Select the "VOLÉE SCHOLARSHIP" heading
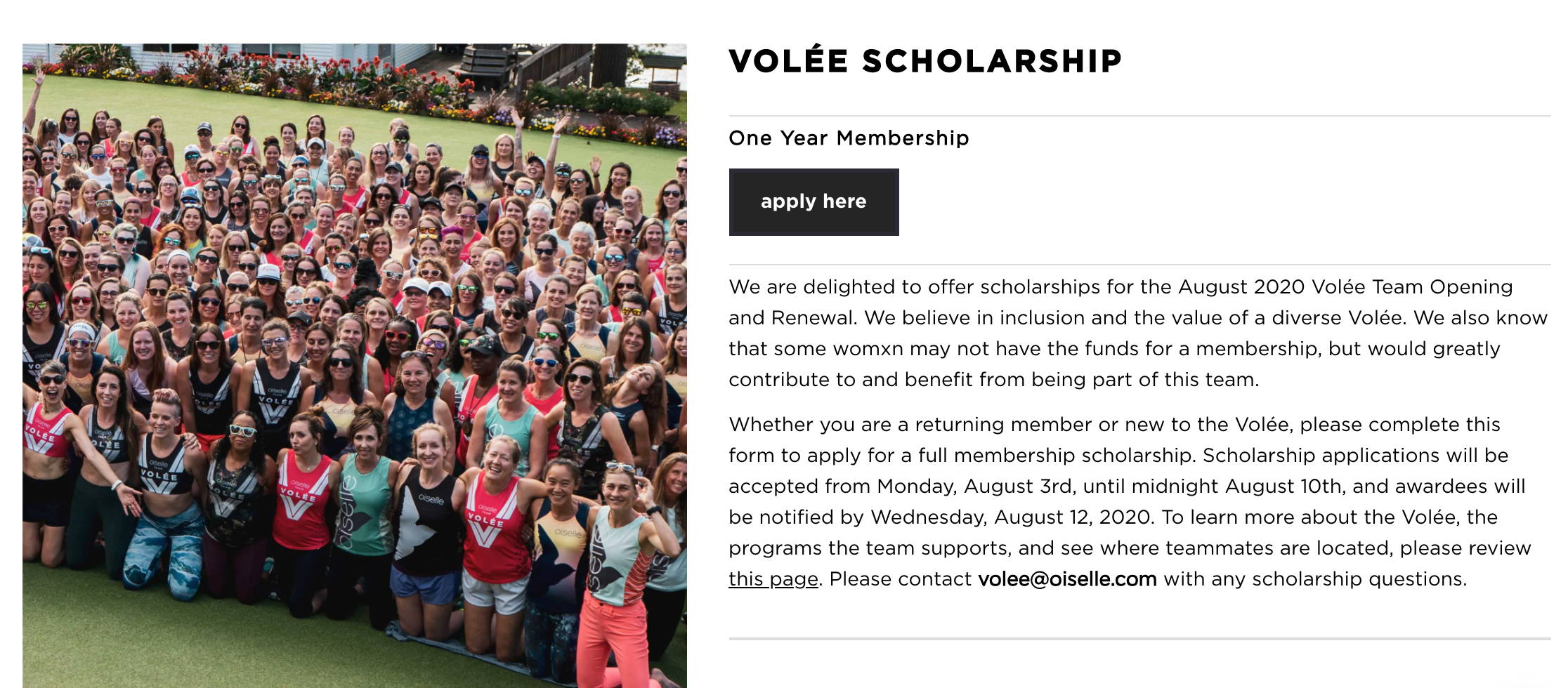 (x=925, y=61)
